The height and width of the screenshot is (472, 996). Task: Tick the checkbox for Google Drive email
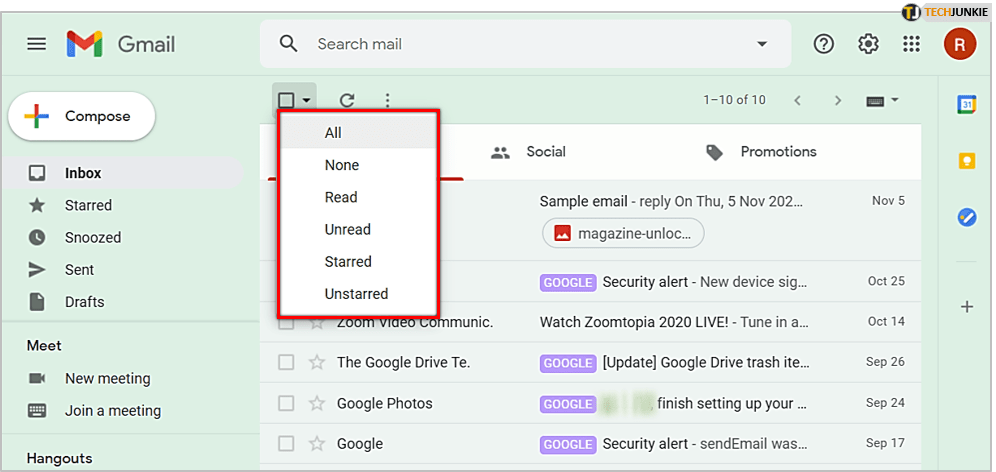[x=287, y=363]
